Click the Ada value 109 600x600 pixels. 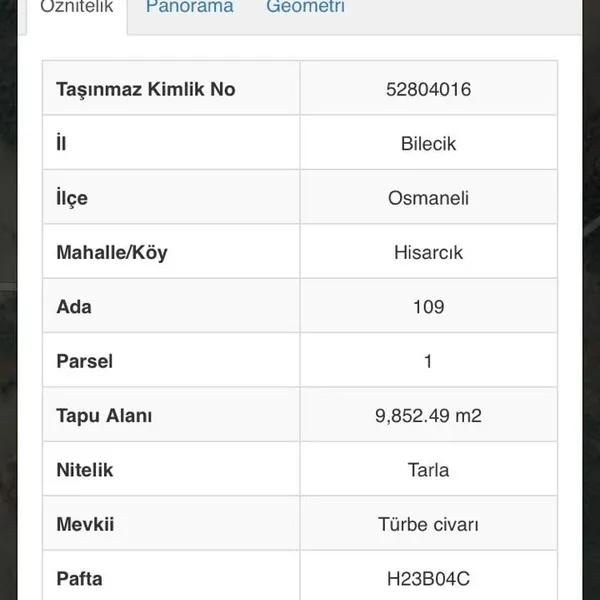tap(428, 307)
